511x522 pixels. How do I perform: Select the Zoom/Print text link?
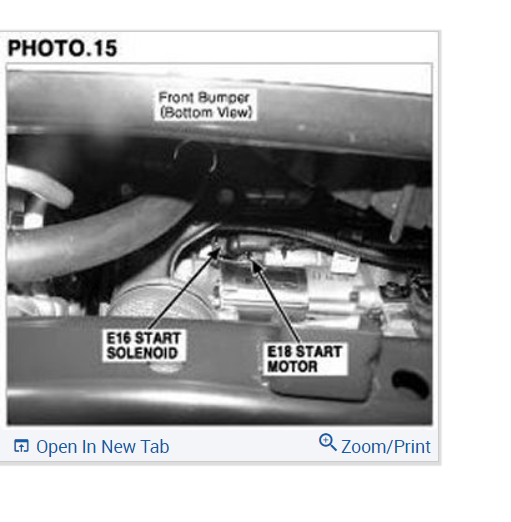[386, 447]
